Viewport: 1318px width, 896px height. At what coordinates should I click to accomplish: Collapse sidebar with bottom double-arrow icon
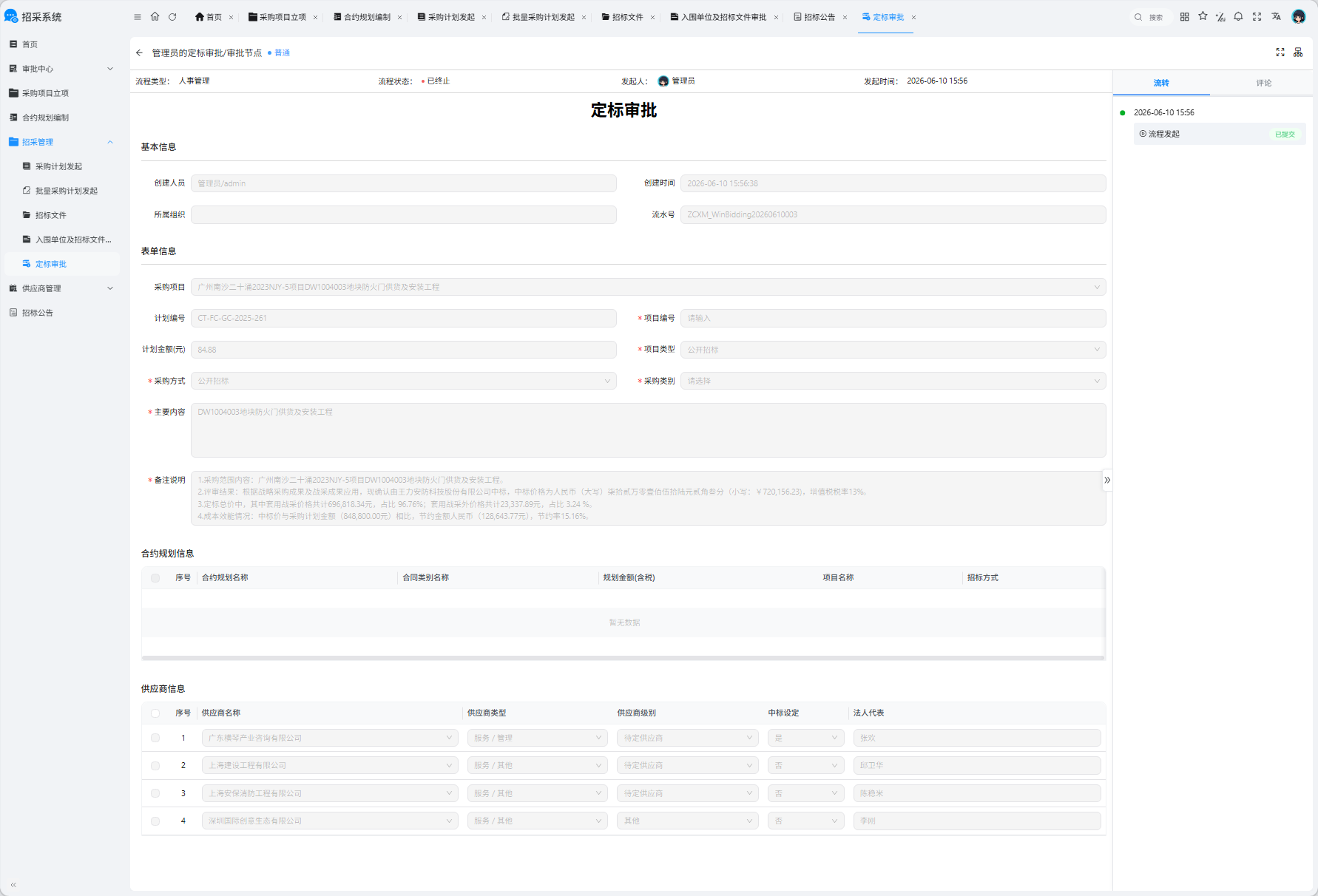click(x=13, y=884)
